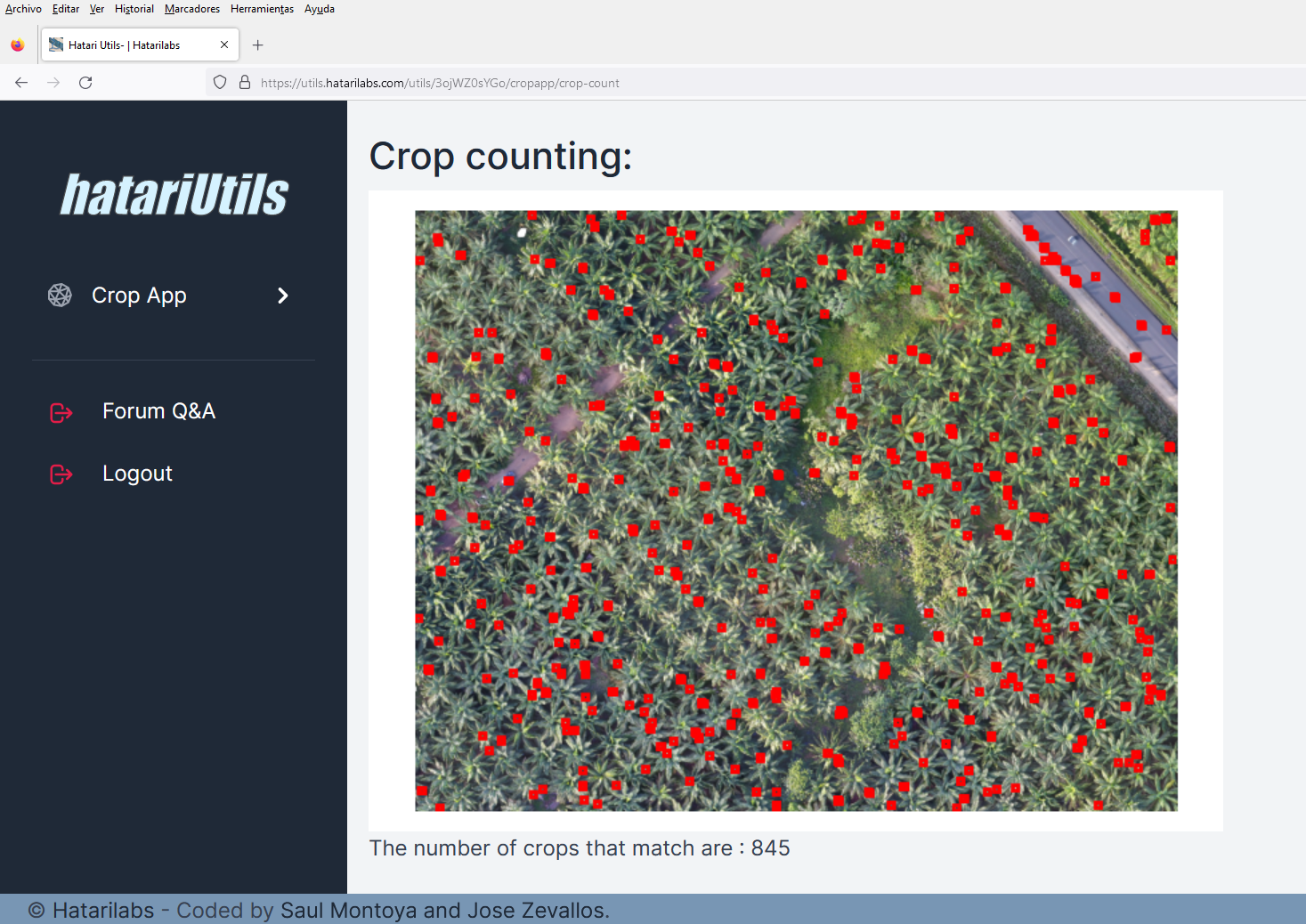Click the hatariUtils logo

tap(174, 195)
